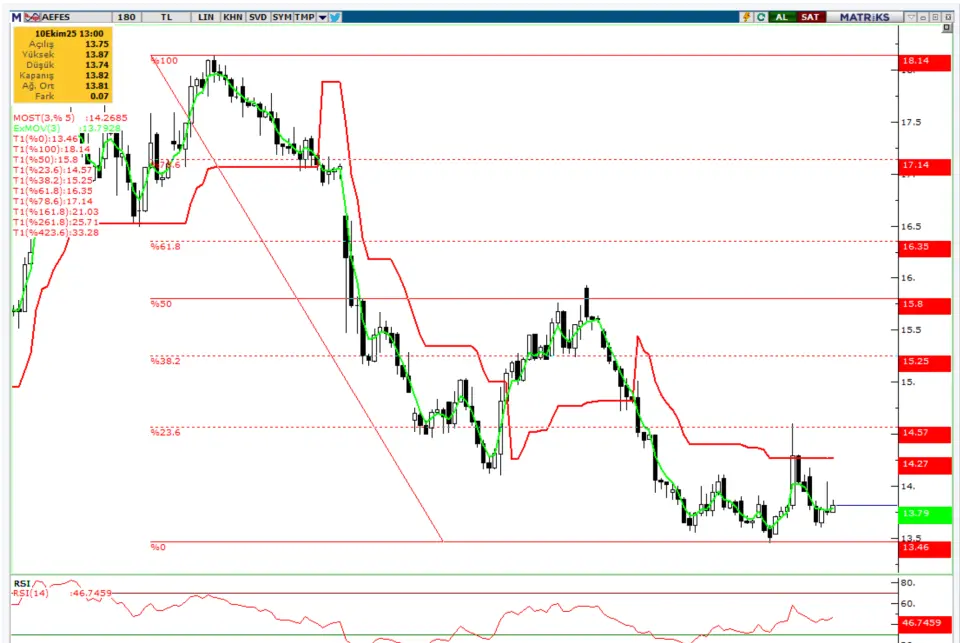
Task: Click the blue M Matriks menu icon
Action: [16, 17]
